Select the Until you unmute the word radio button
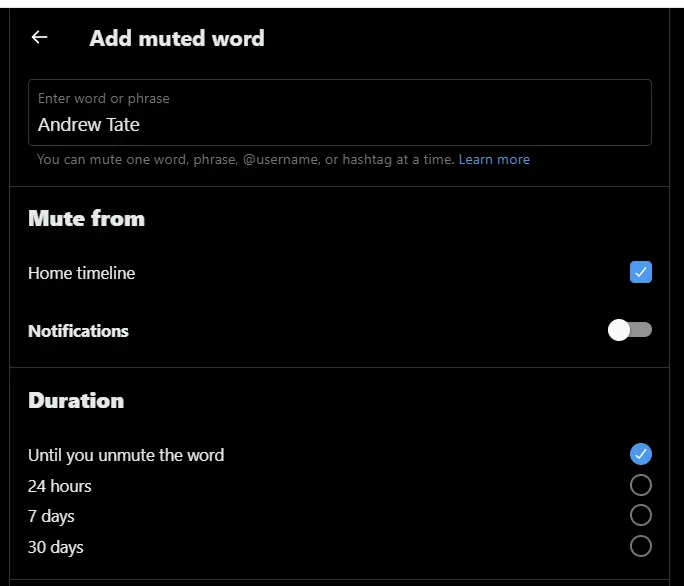The width and height of the screenshot is (684, 586). [641, 454]
